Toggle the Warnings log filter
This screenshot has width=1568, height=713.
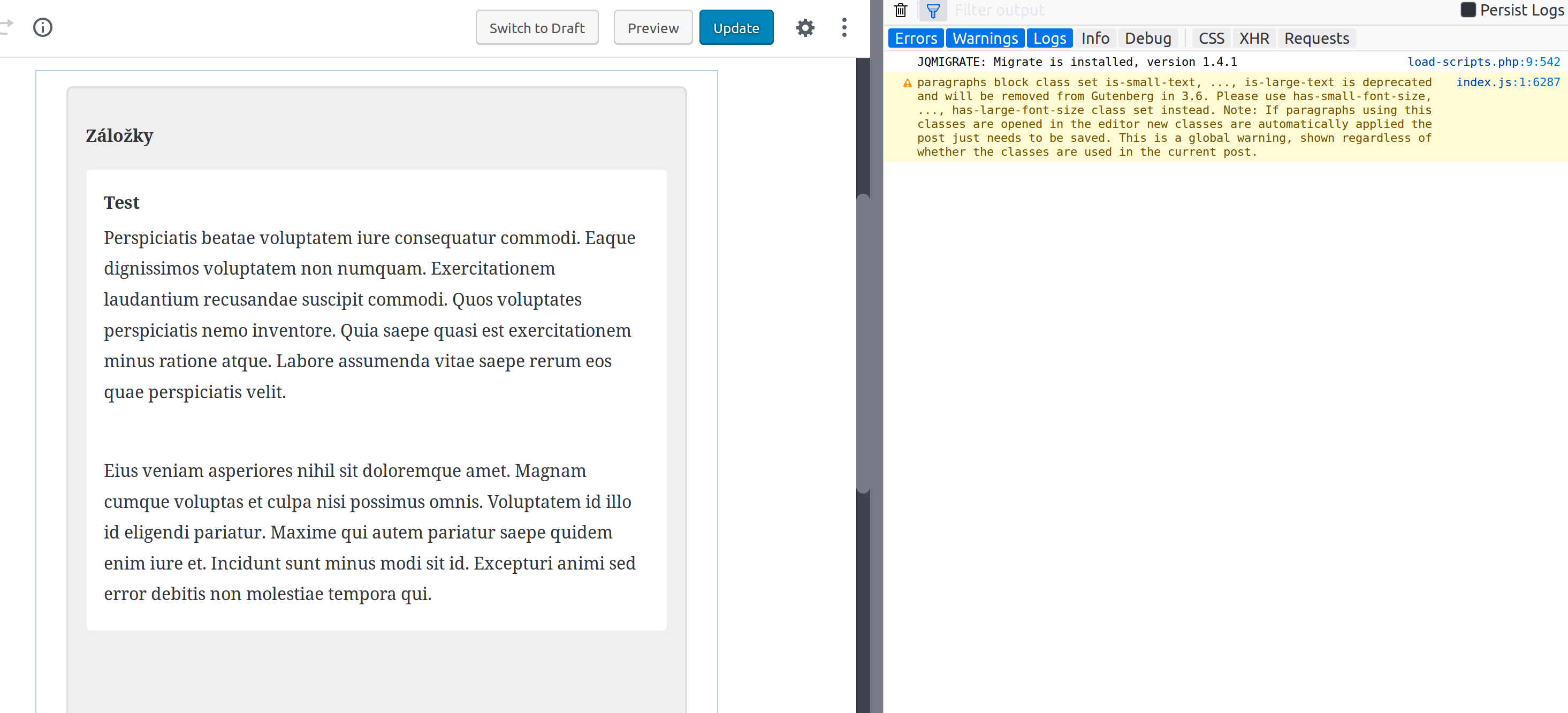[x=985, y=38]
